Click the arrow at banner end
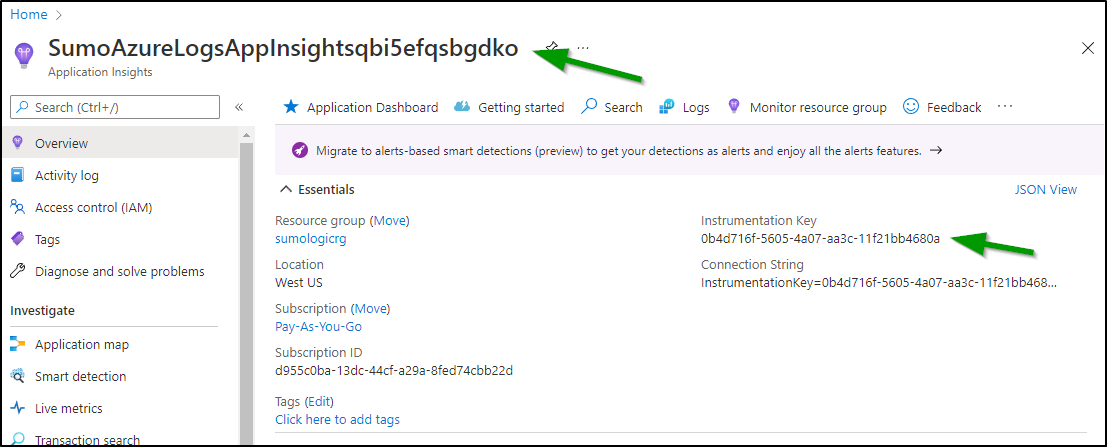The height and width of the screenshot is (447, 1107). (936, 150)
